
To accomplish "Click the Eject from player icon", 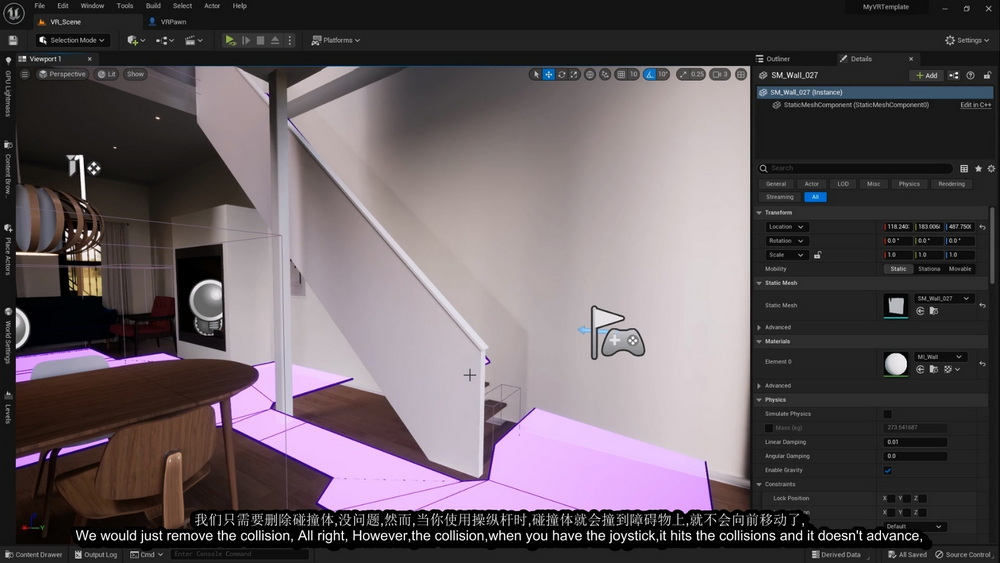I will tap(275, 40).
